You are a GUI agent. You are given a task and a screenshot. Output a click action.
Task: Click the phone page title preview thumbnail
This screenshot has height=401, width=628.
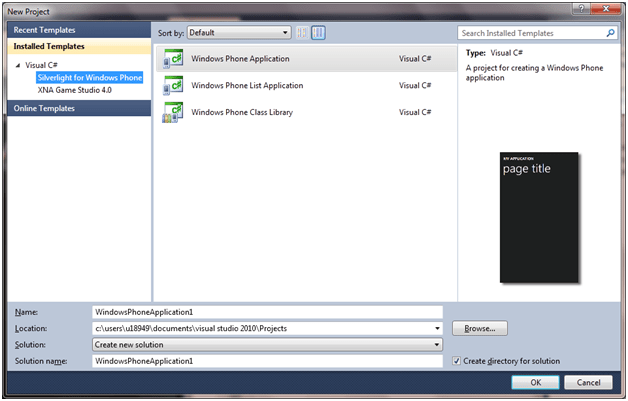540,217
